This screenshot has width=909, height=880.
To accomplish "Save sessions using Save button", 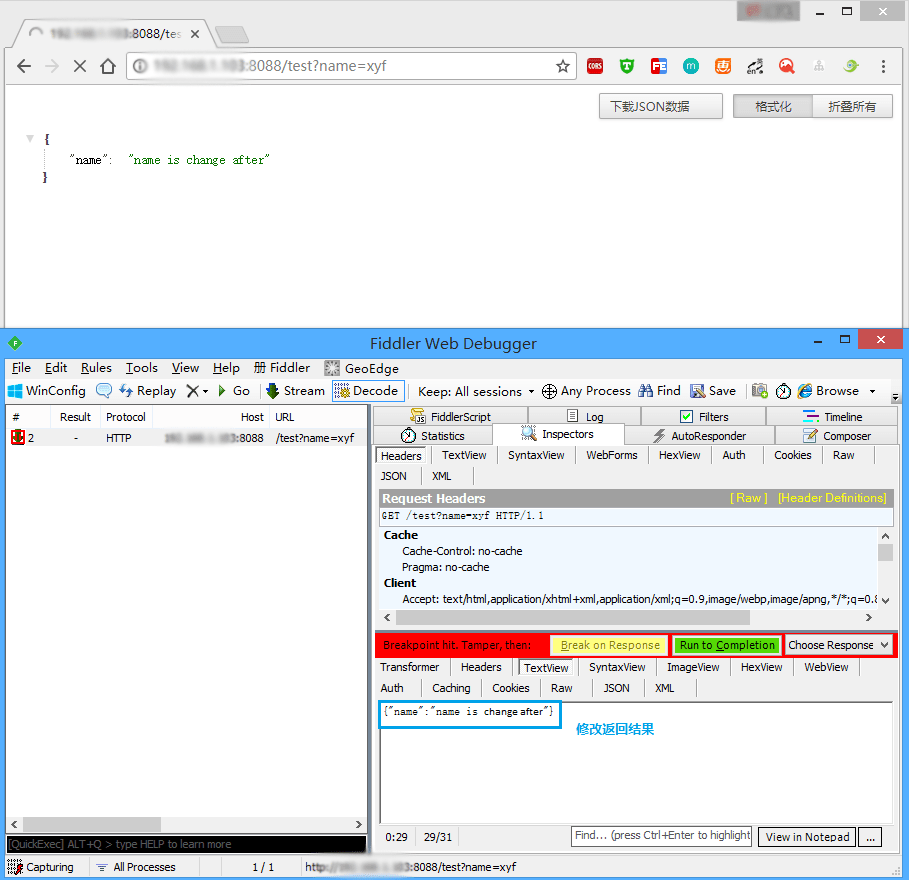I will (712, 391).
